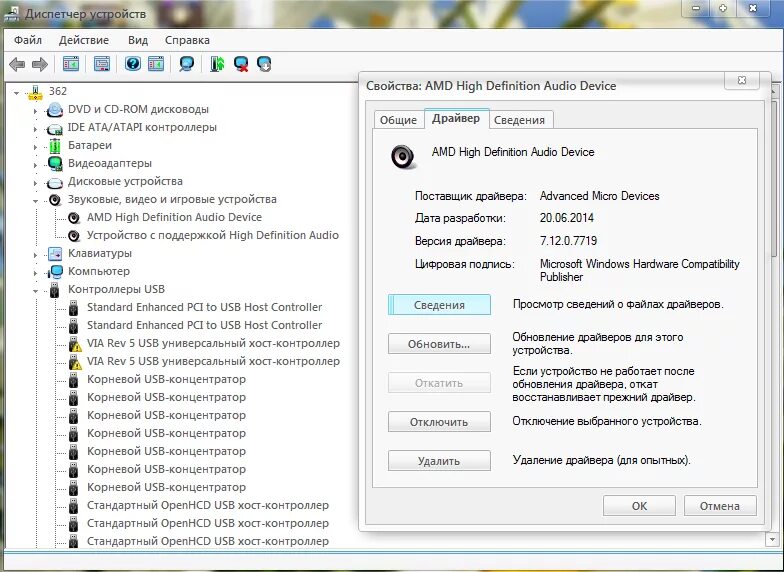Open the Вид menu

point(138,40)
